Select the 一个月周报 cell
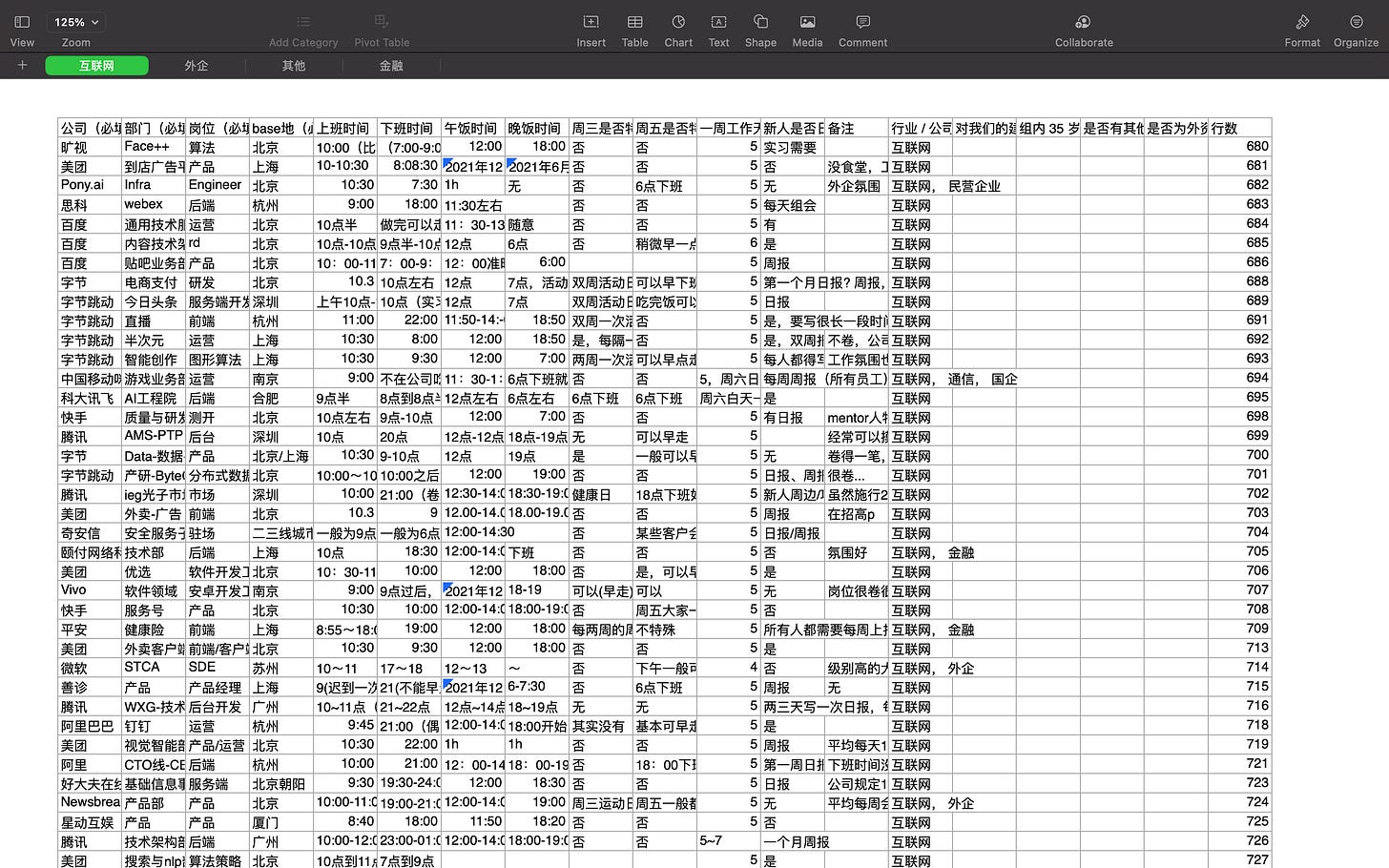This screenshot has height=868, width=1389. click(x=793, y=841)
